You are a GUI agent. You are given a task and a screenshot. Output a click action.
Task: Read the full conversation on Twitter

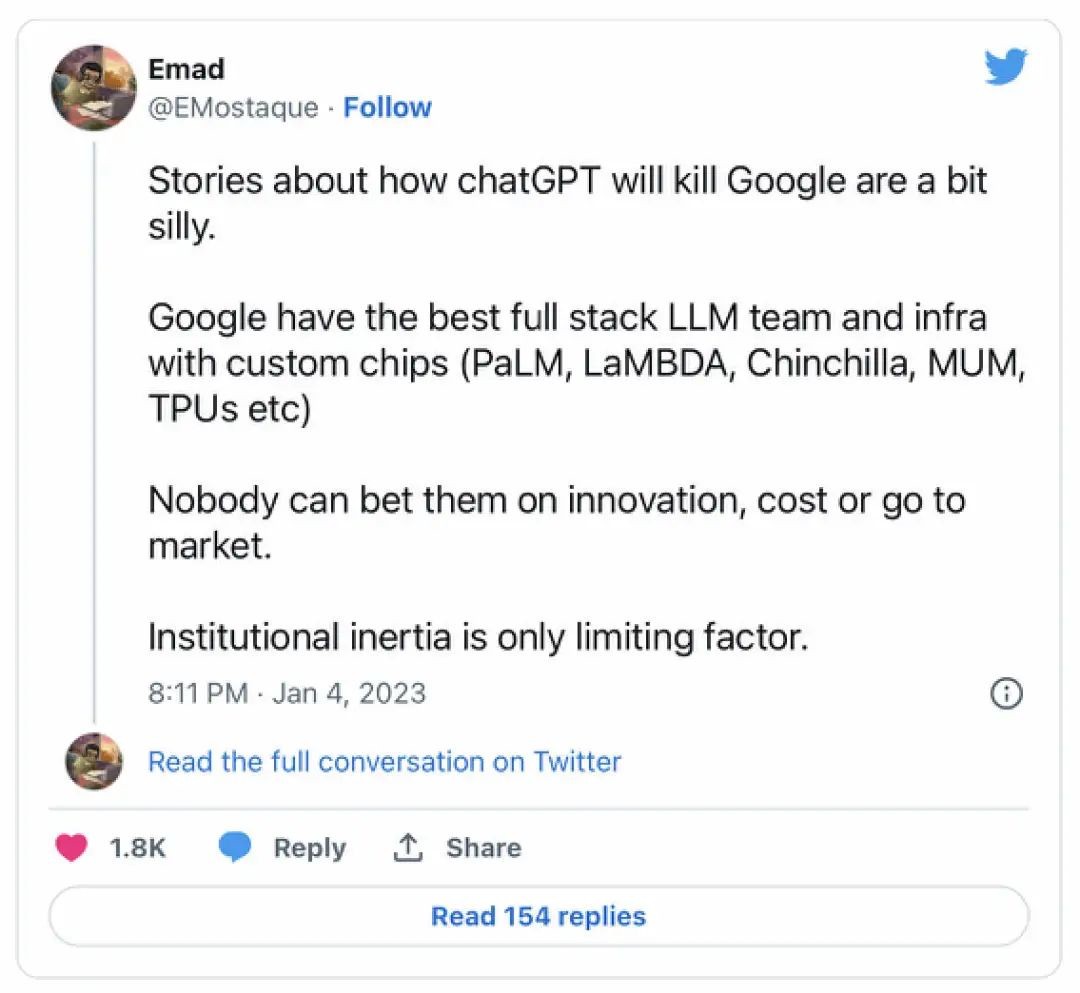[x=384, y=762]
